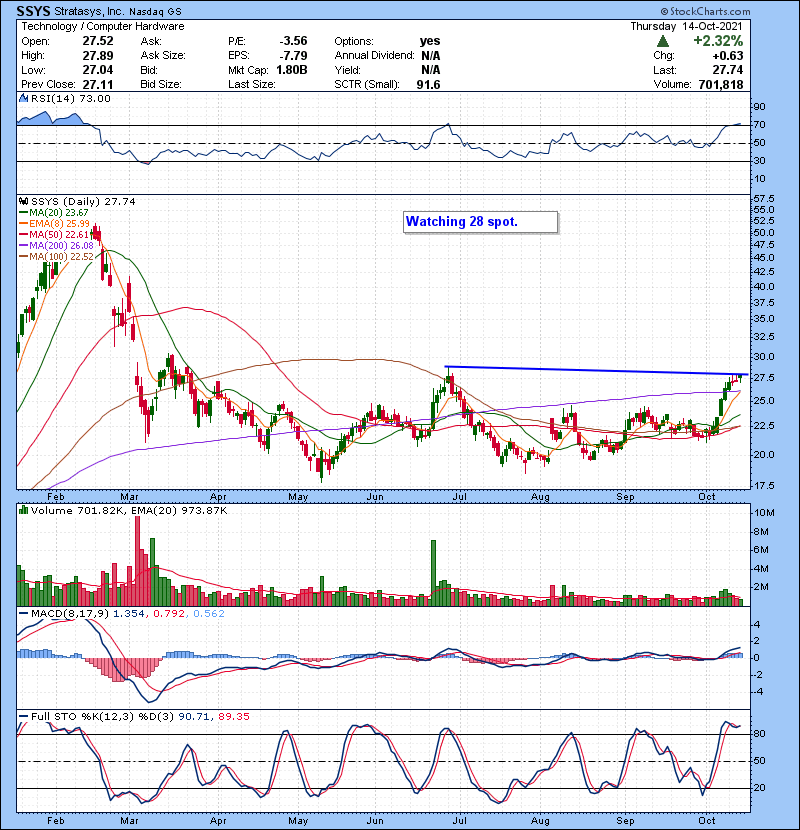This screenshot has width=800, height=830.
Task: Click the StockCharts.com attribution text
Action: [706, 11]
